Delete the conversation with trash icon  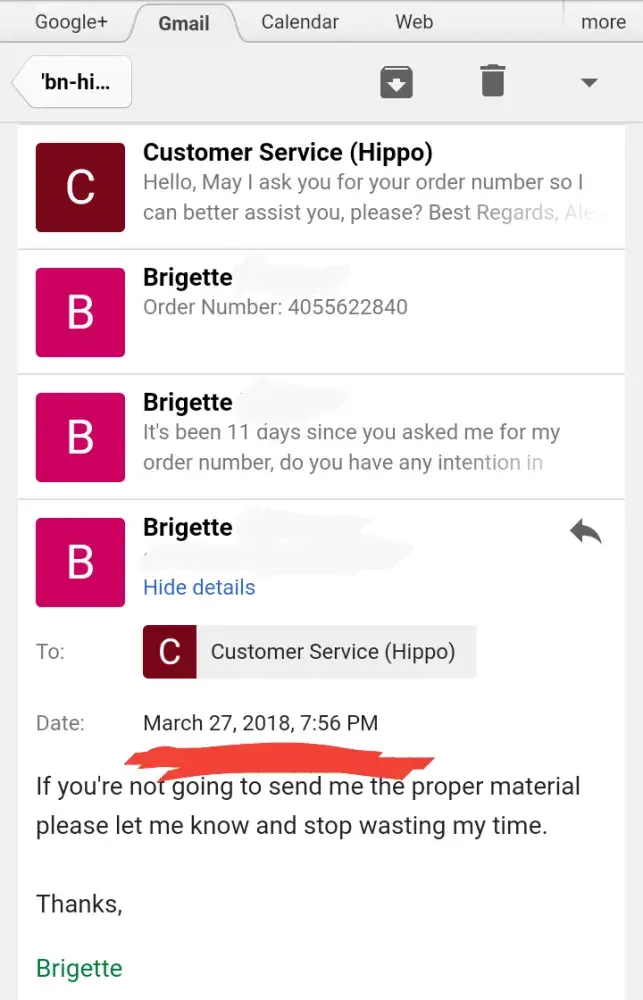click(x=493, y=81)
